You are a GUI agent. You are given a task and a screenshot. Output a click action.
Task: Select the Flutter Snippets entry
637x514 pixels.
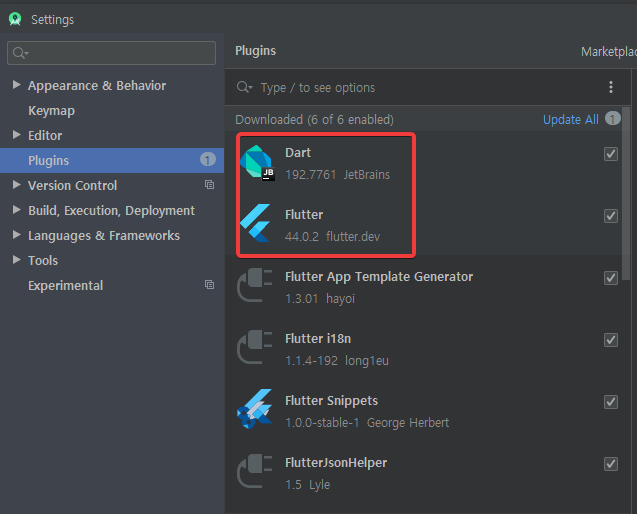pos(331,401)
